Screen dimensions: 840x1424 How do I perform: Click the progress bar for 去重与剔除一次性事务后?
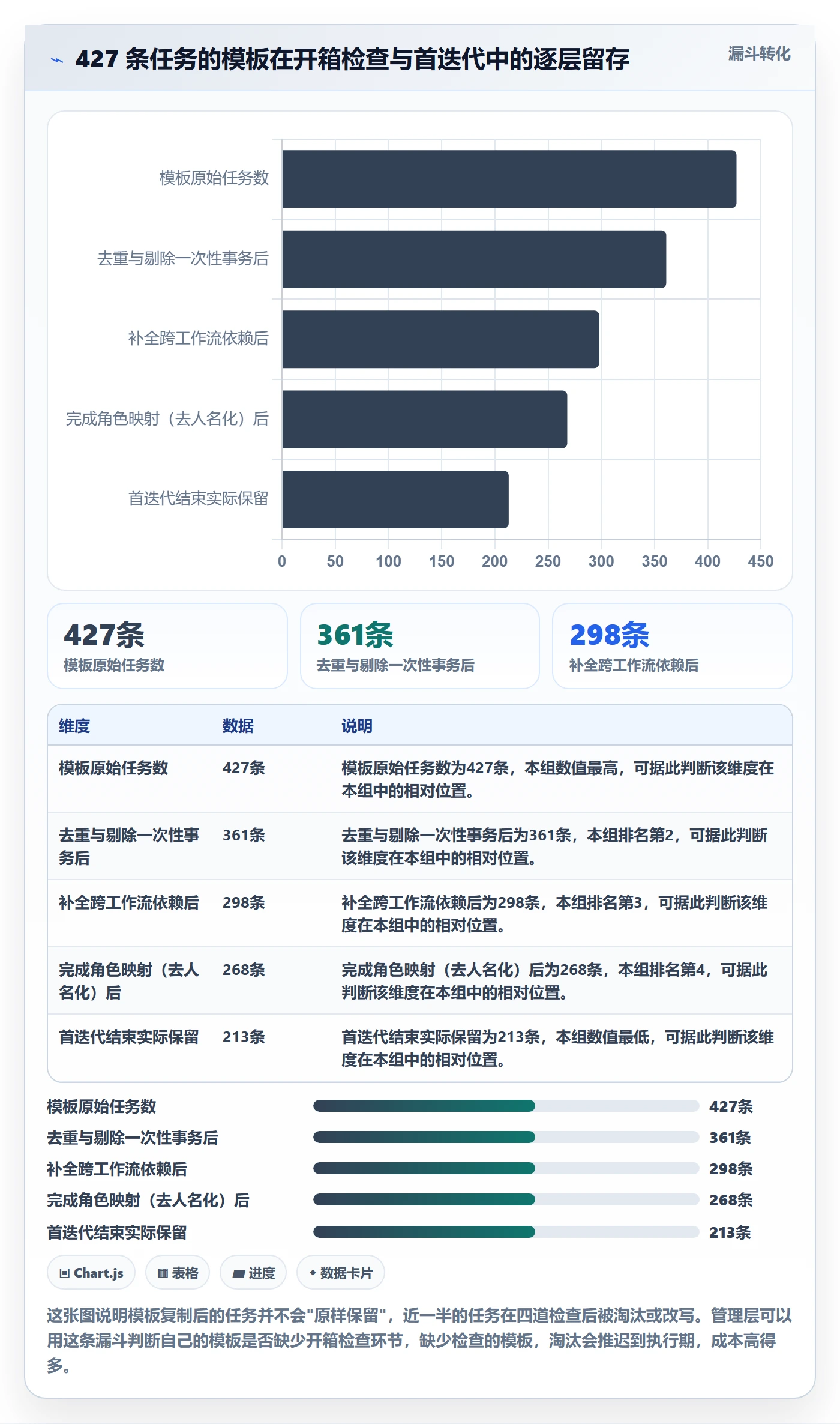(x=506, y=1137)
